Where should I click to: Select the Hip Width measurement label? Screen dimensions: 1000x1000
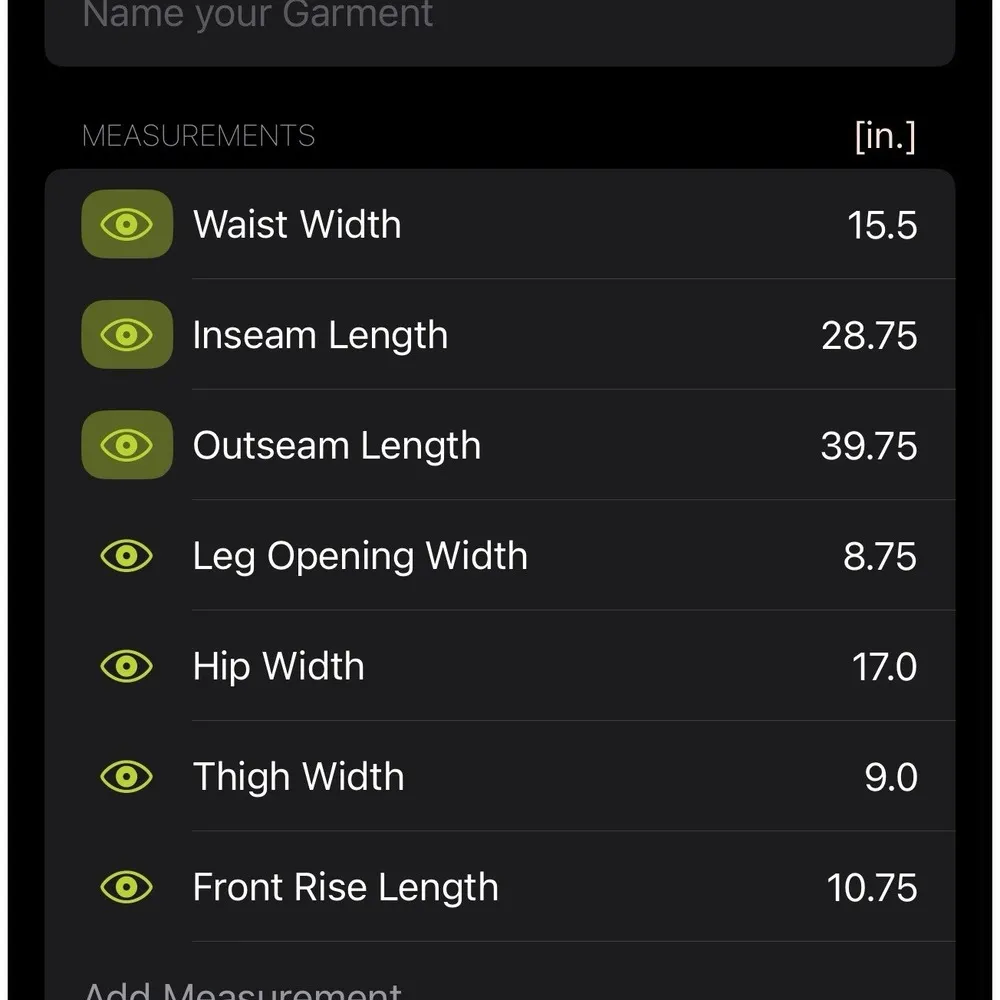coord(278,667)
